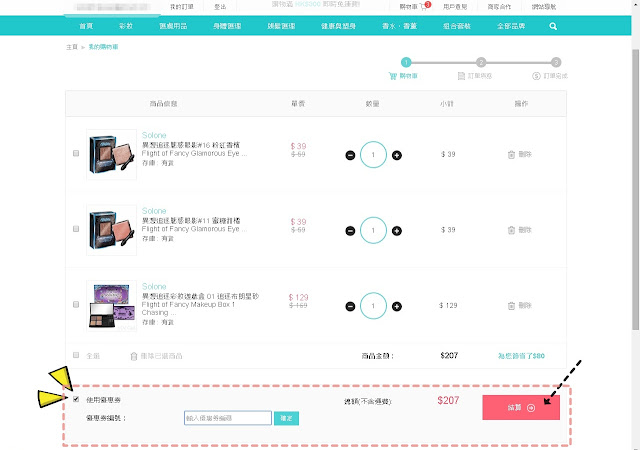Open the 健康與塑身 menu item
The width and height of the screenshot is (640, 450).
338,26
